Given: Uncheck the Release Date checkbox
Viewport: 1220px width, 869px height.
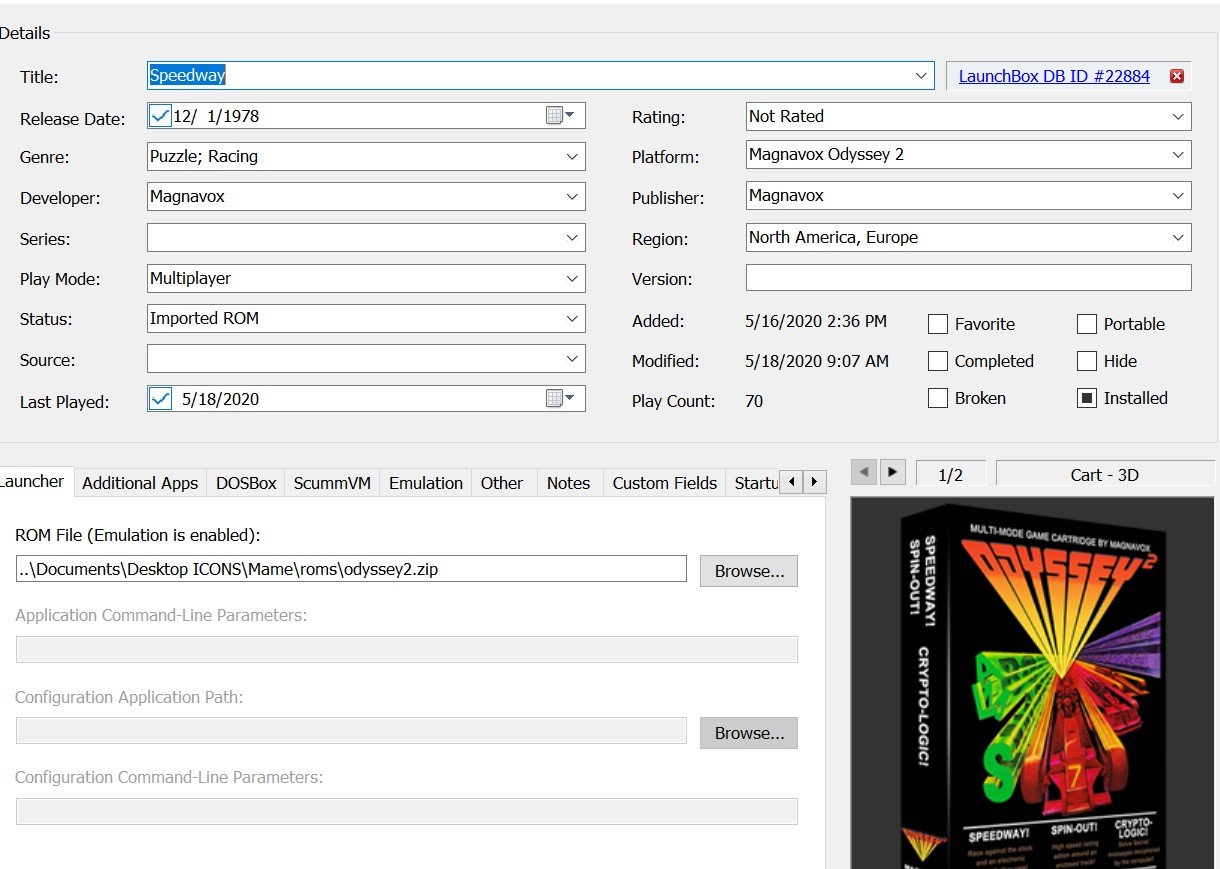Looking at the screenshot, I should pyautogui.click(x=160, y=116).
